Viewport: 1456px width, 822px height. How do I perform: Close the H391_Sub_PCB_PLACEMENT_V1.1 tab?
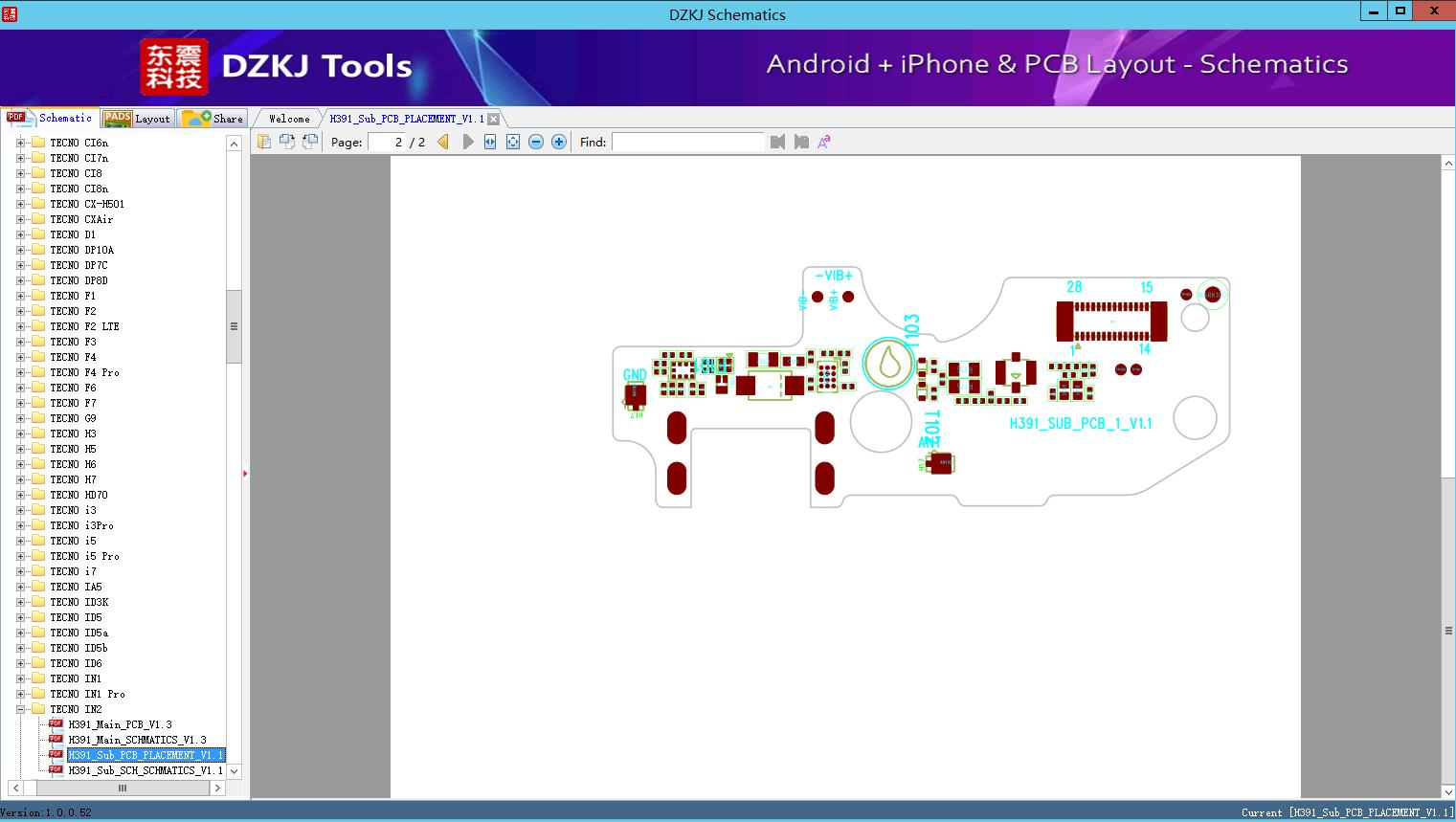[x=493, y=119]
